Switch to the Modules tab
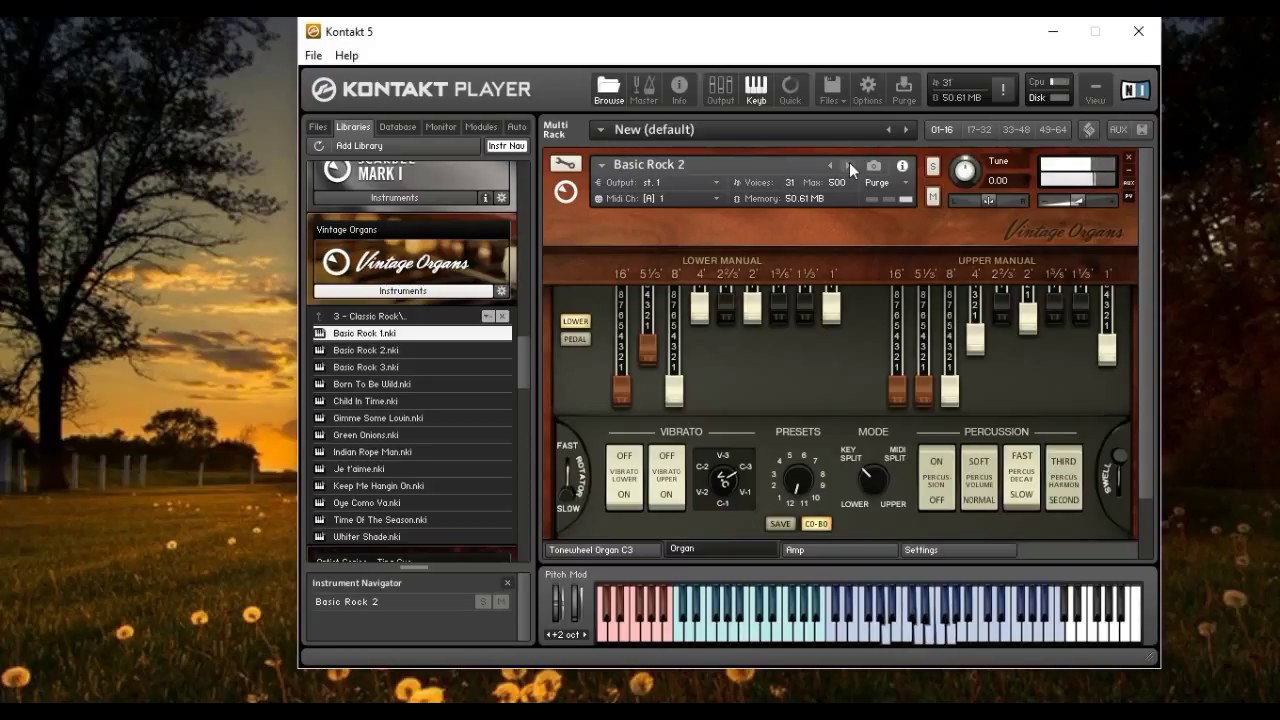Screen dimensions: 1280x720 [481, 127]
